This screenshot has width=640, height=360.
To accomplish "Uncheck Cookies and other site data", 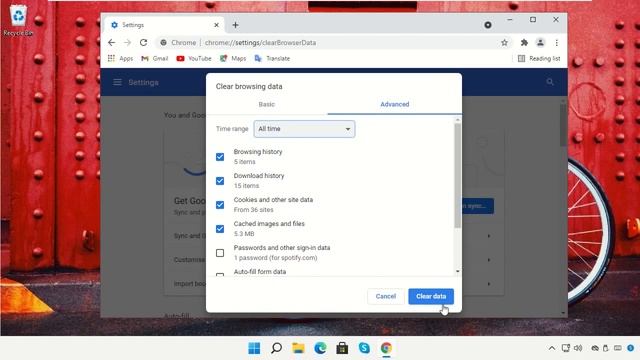I will point(220,205).
